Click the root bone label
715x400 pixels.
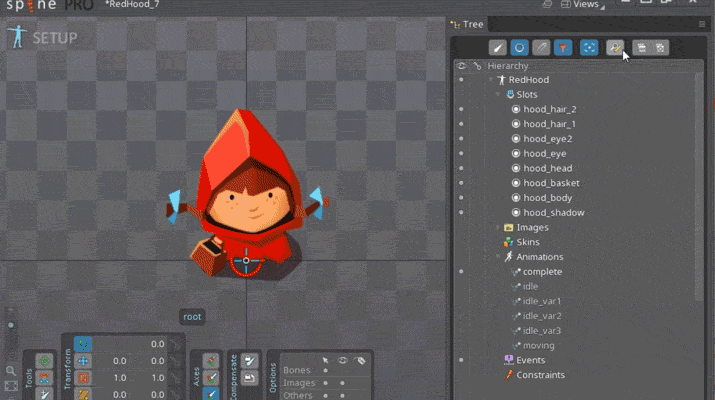(192, 317)
